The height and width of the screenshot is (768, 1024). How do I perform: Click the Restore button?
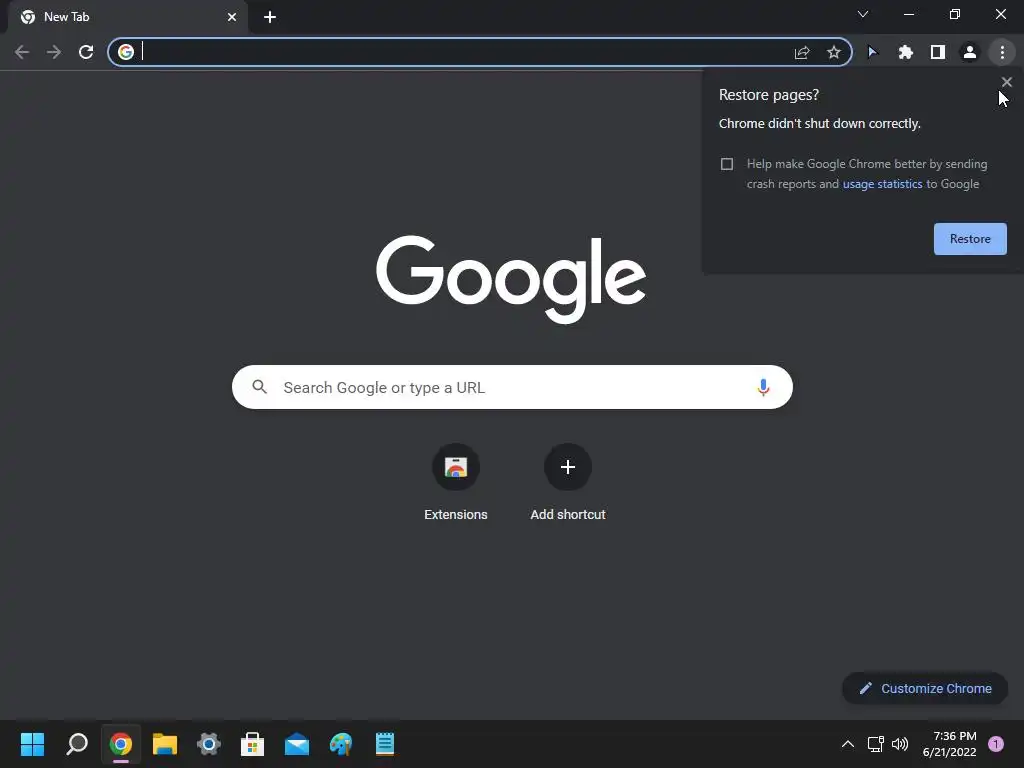[x=970, y=239]
